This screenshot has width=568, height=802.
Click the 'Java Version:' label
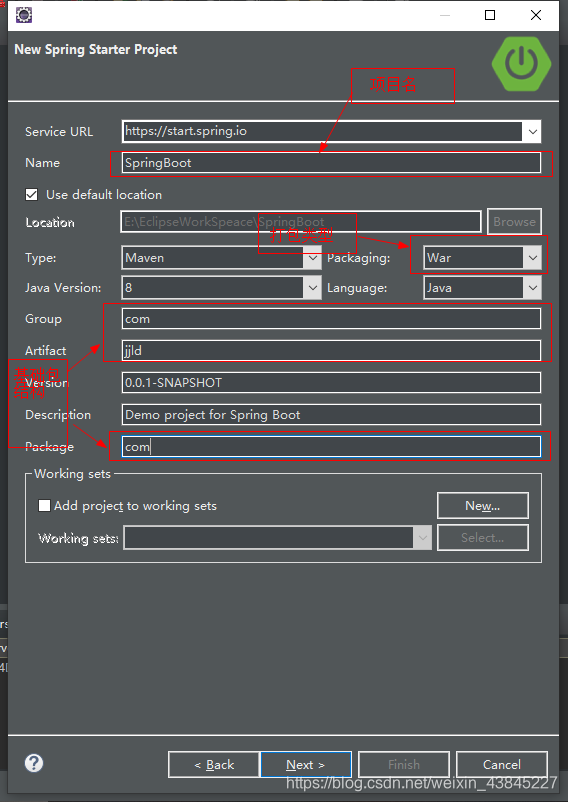tap(63, 288)
